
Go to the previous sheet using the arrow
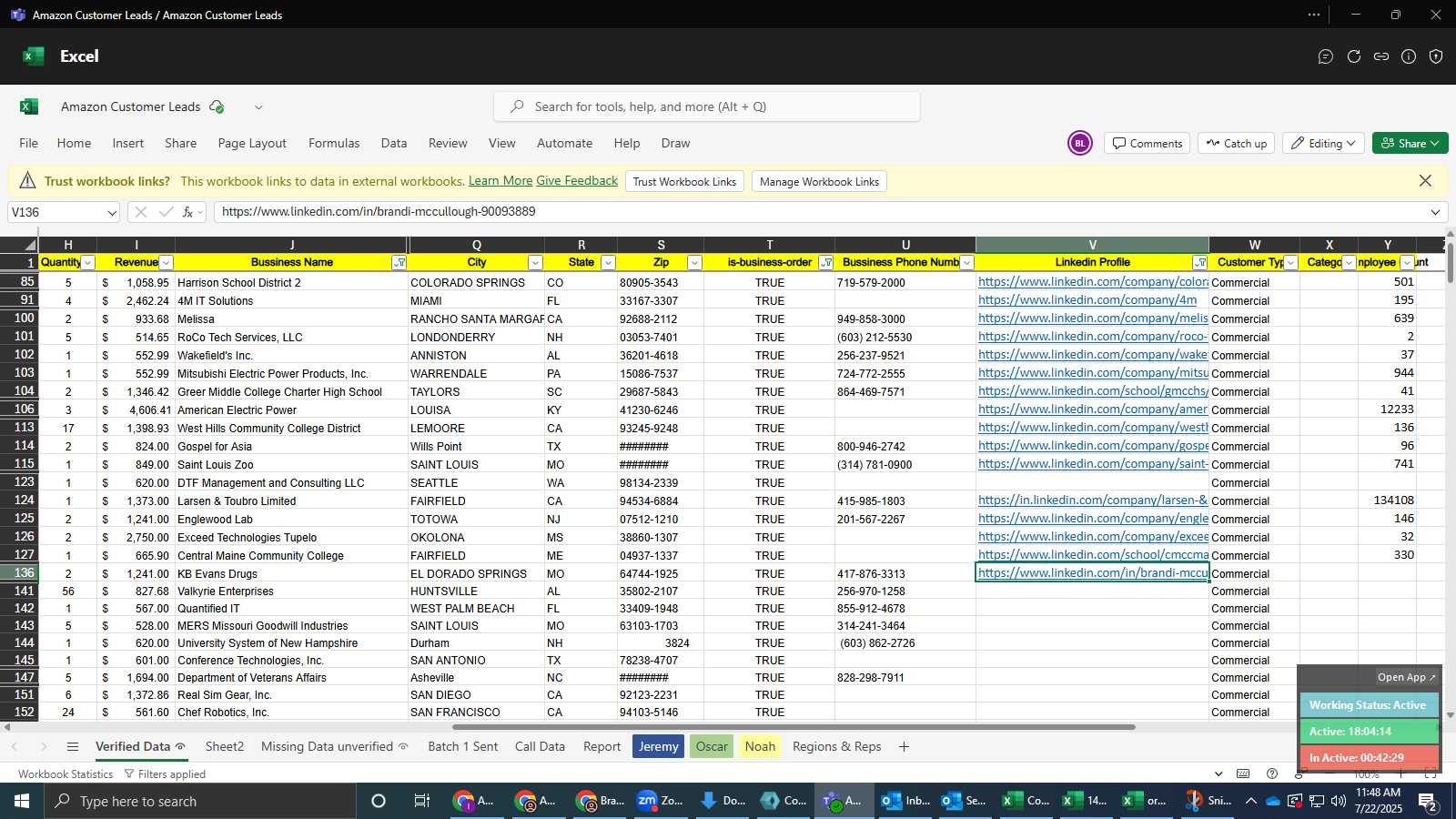point(15,746)
